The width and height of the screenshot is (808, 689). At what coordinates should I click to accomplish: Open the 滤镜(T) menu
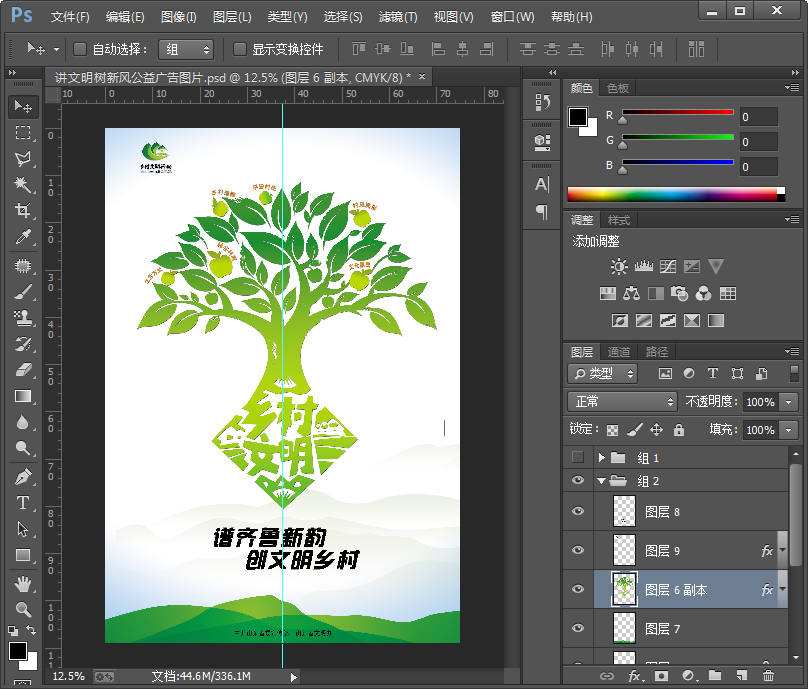[x=398, y=17]
